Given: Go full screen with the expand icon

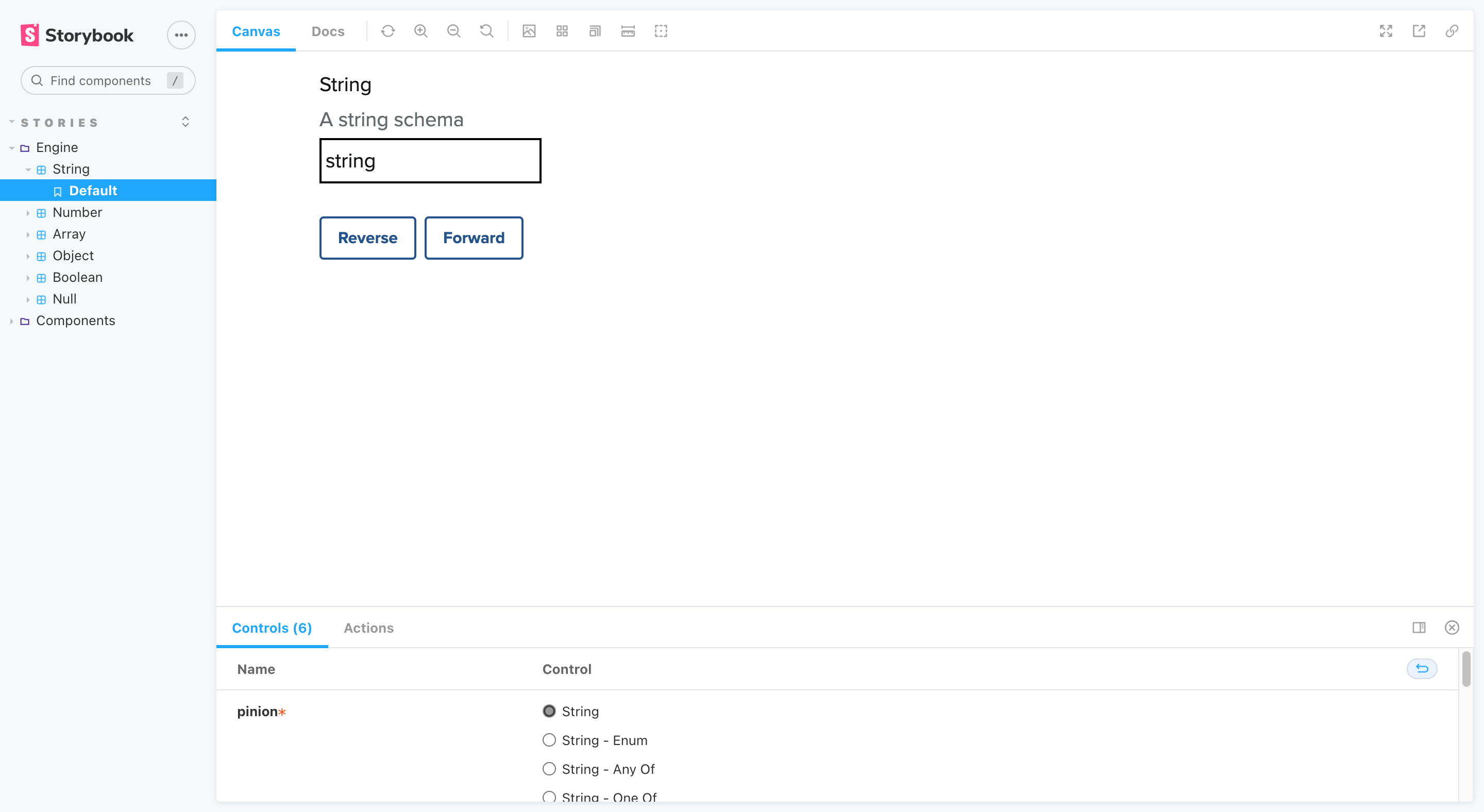Looking at the screenshot, I should [x=1386, y=31].
